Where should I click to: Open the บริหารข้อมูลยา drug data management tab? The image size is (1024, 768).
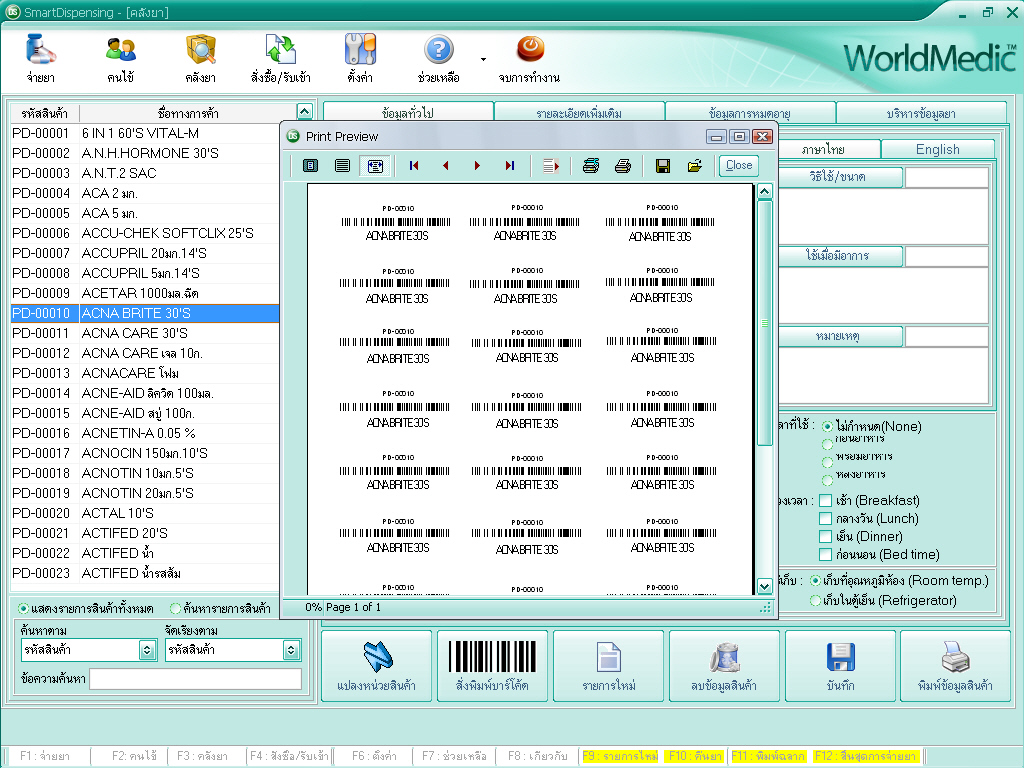coord(921,112)
